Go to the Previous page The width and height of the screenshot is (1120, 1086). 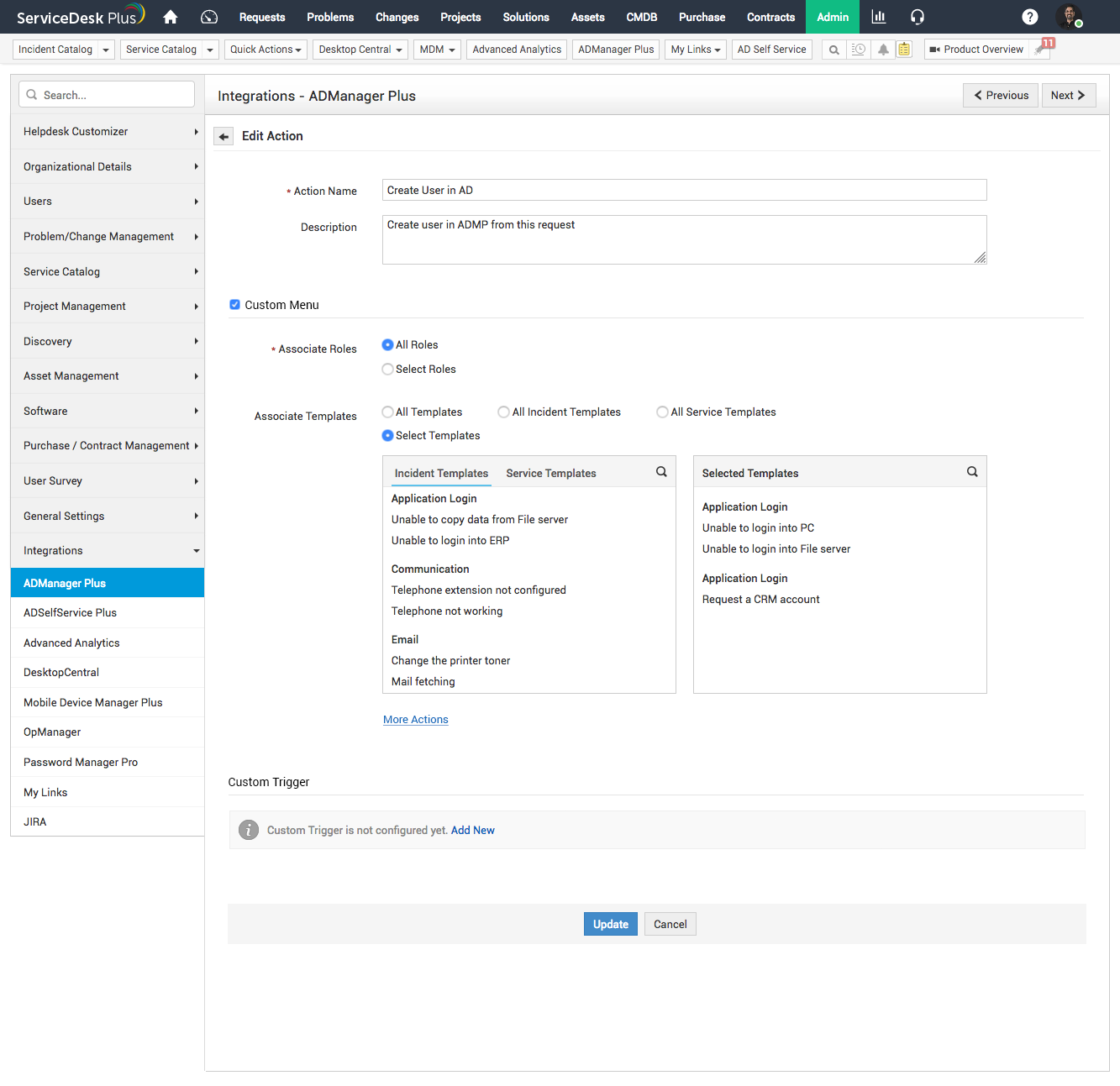pos(1001,96)
